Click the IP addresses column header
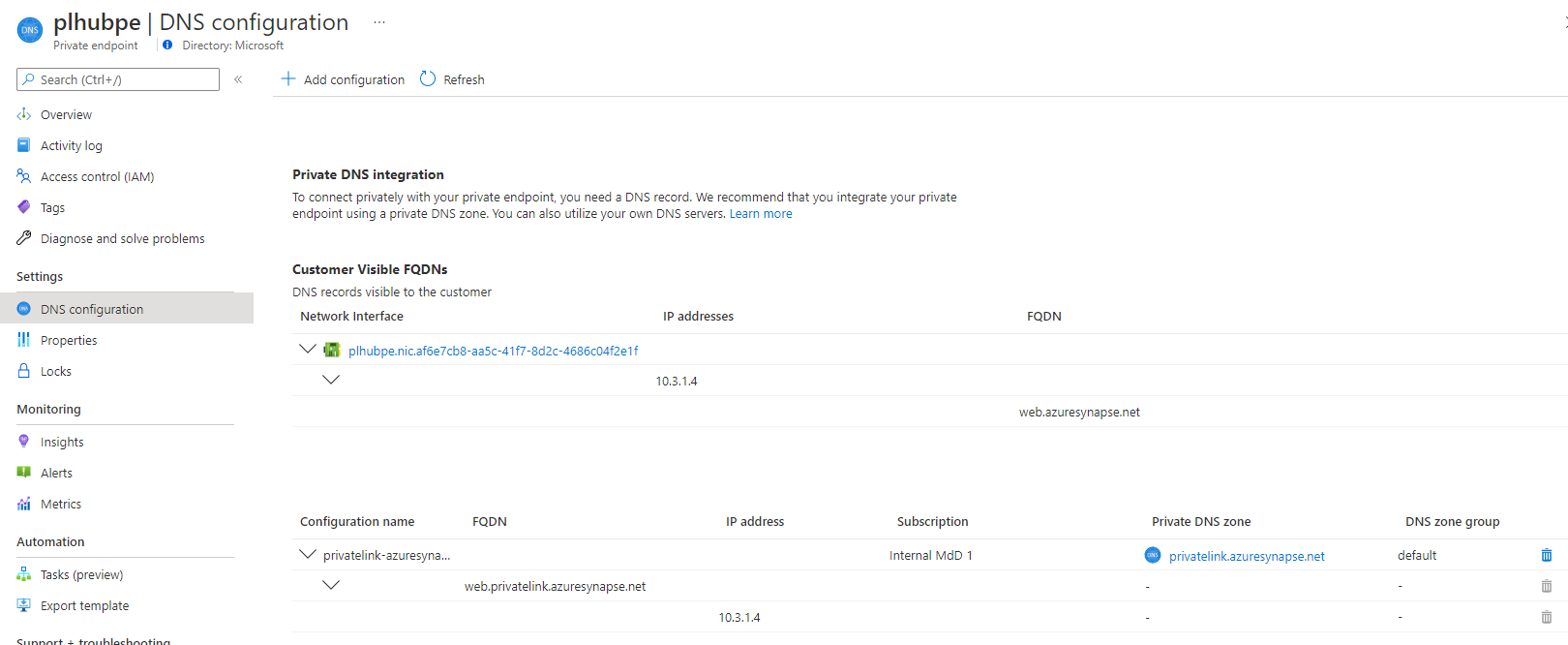 point(698,316)
